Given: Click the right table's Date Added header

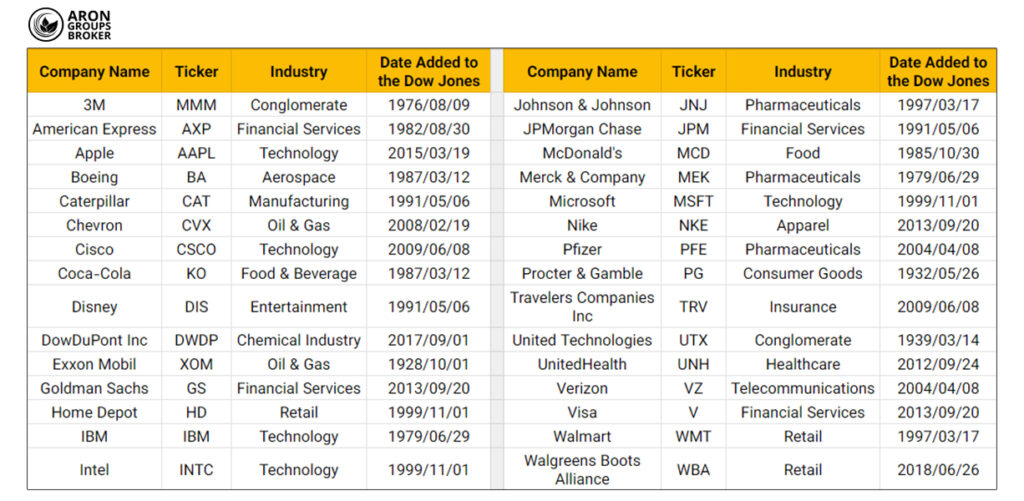Looking at the screenshot, I should (937, 72).
